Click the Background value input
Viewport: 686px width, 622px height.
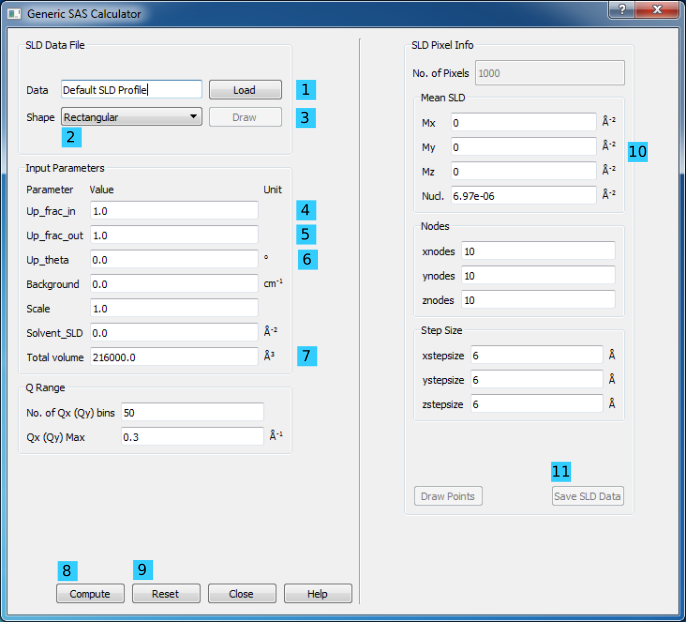173,284
